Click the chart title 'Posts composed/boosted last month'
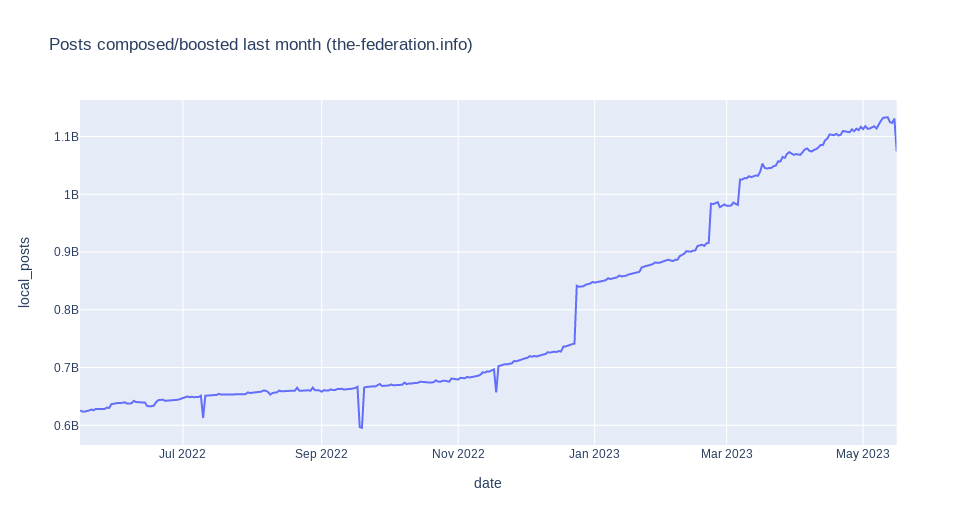The width and height of the screenshot is (976, 525). point(261,45)
